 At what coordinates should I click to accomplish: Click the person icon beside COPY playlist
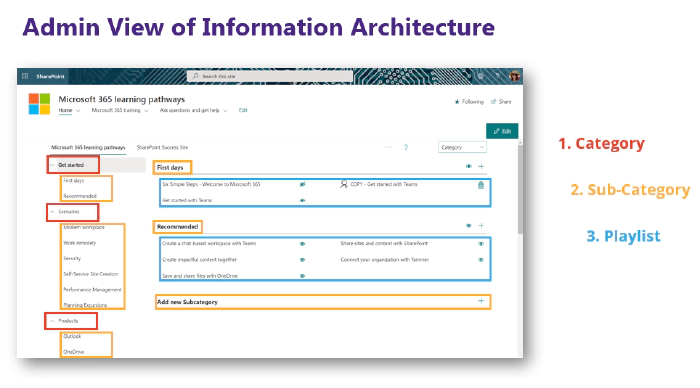pos(344,184)
